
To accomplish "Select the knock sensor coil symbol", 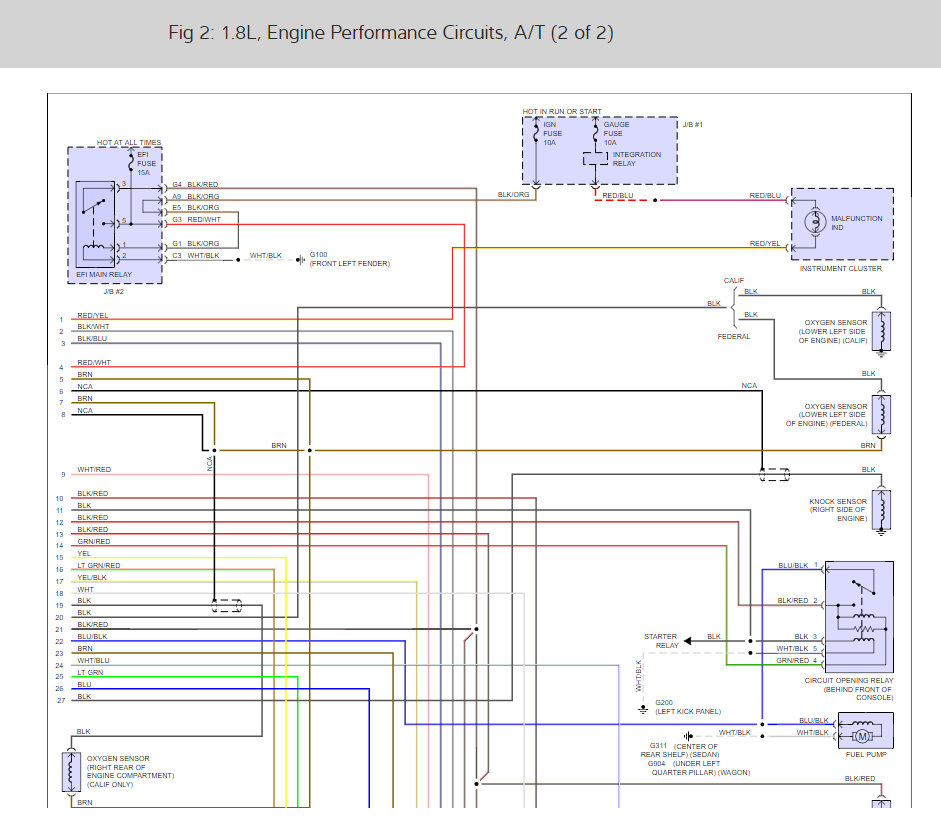I will [881, 510].
